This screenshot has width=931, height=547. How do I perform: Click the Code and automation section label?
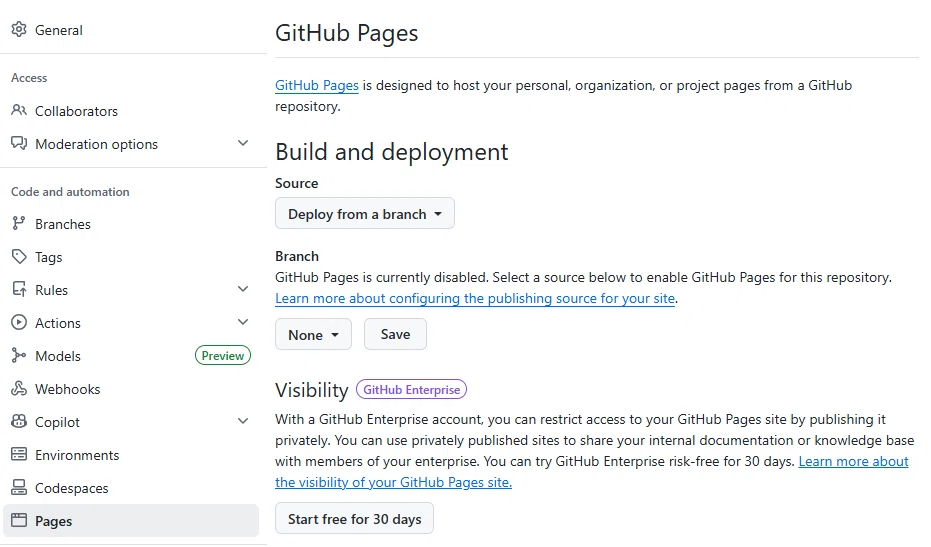pyautogui.click(x=70, y=192)
